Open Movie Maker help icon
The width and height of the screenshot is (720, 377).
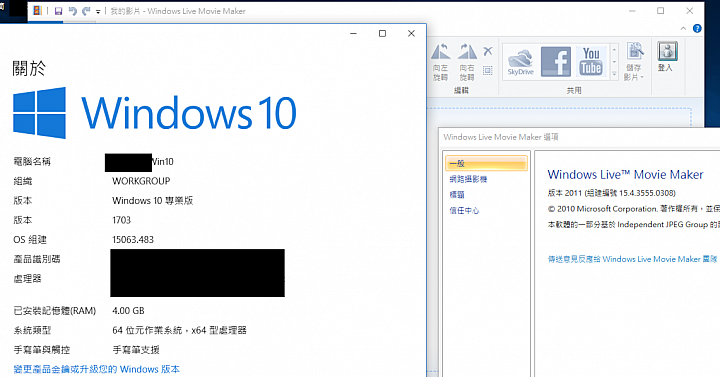click(x=697, y=28)
